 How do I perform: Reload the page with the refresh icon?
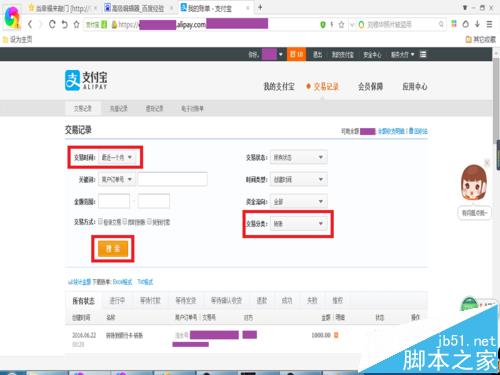52,24
